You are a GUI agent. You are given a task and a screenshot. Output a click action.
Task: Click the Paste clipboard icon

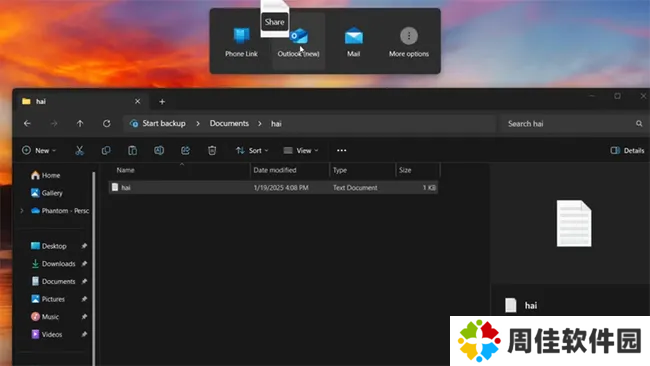[x=132, y=150]
